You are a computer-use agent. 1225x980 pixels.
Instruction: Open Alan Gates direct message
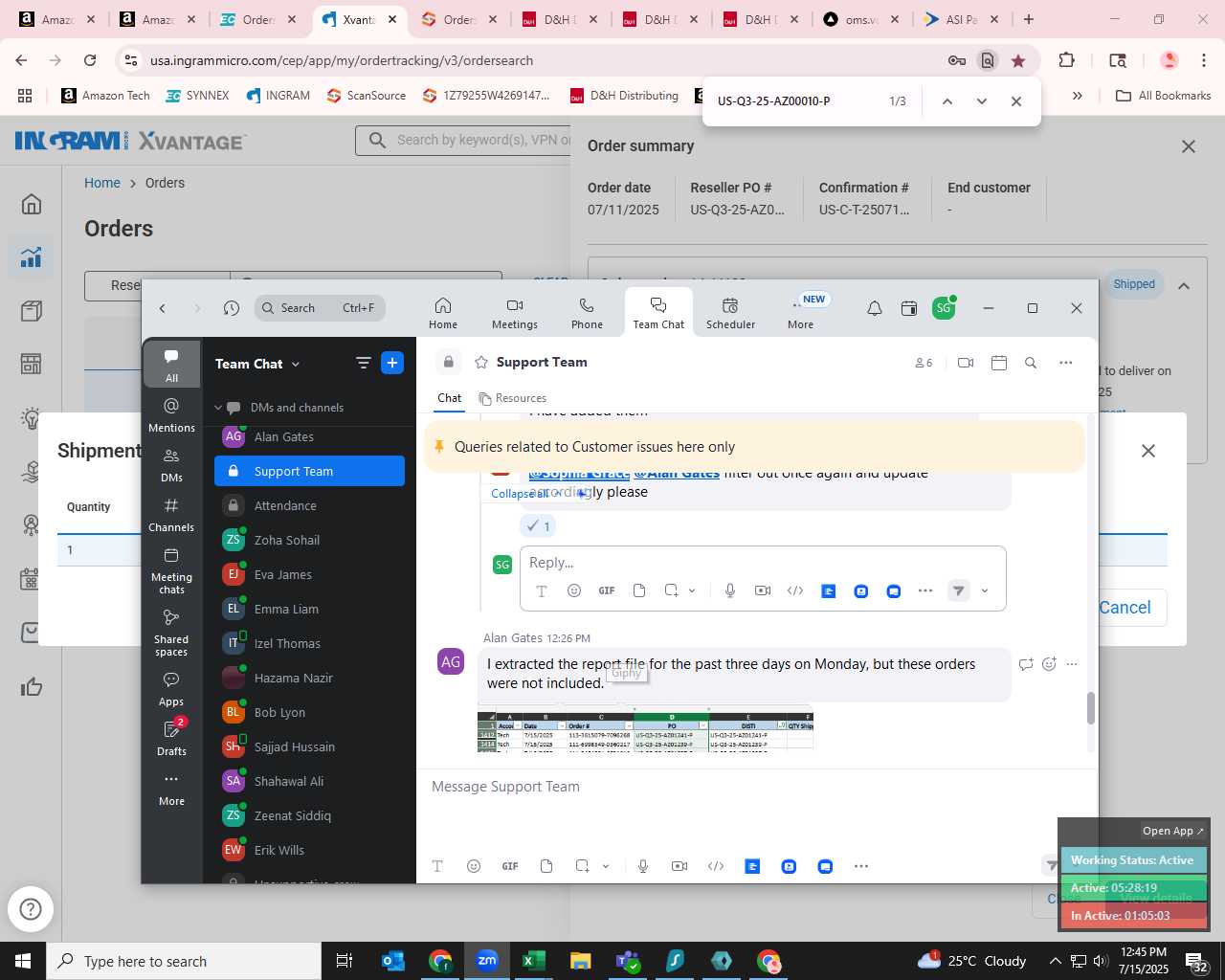309,436
